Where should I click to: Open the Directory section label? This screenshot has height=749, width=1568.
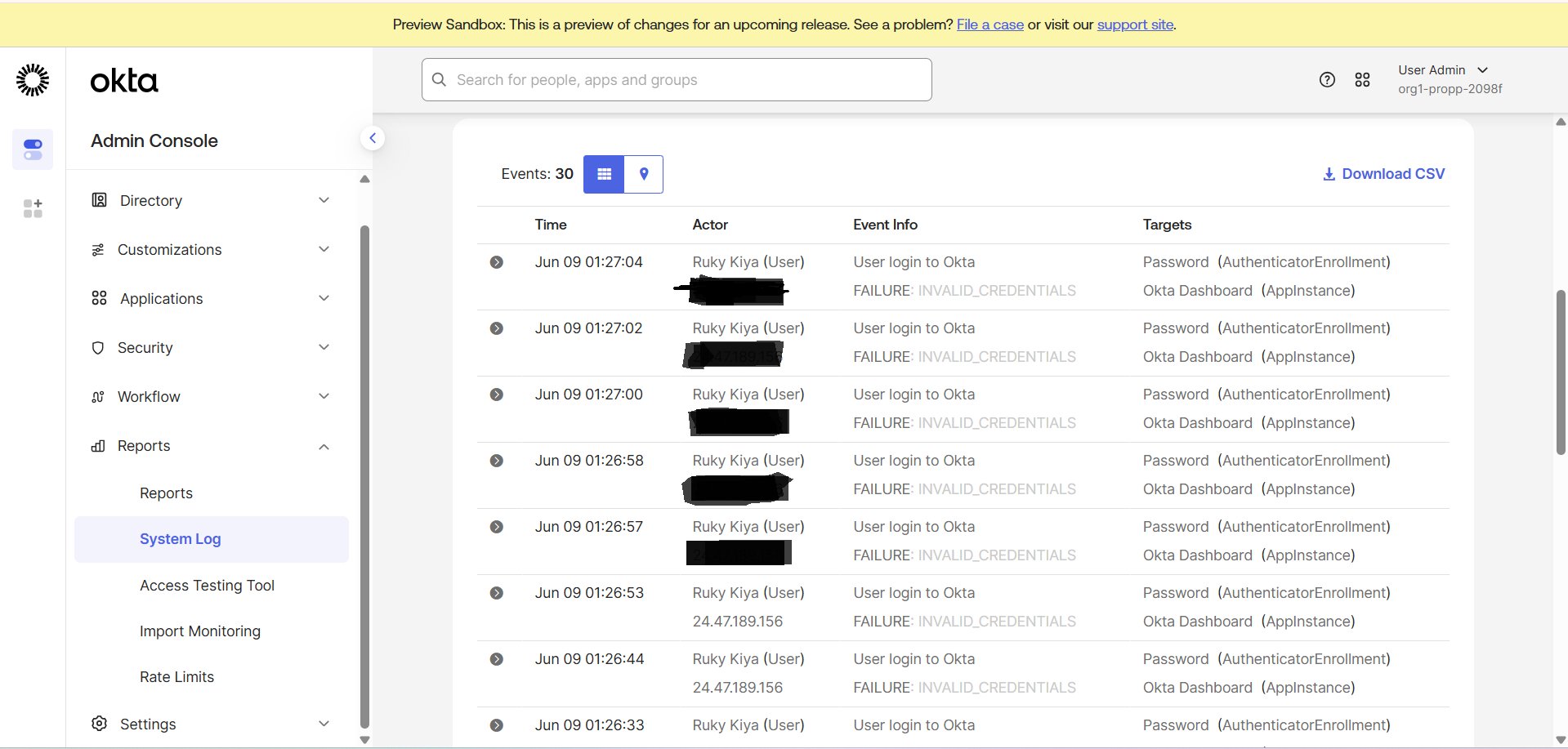[x=151, y=201]
